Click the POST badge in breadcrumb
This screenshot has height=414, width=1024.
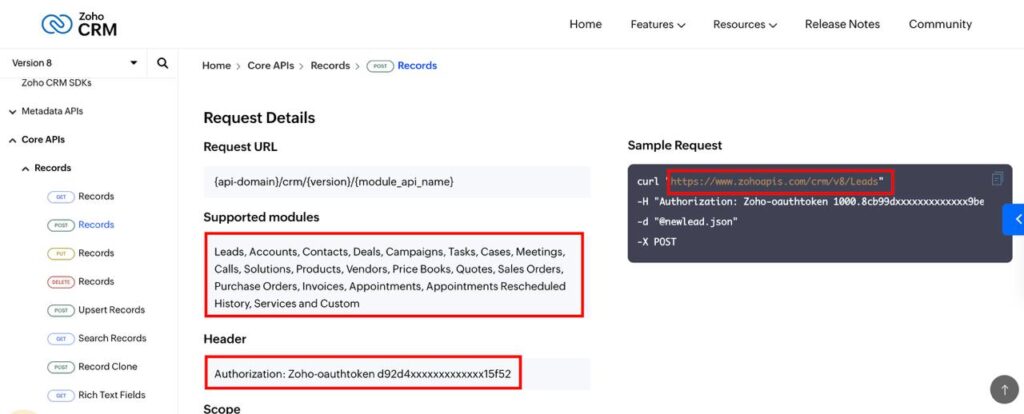pyautogui.click(x=380, y=66)
